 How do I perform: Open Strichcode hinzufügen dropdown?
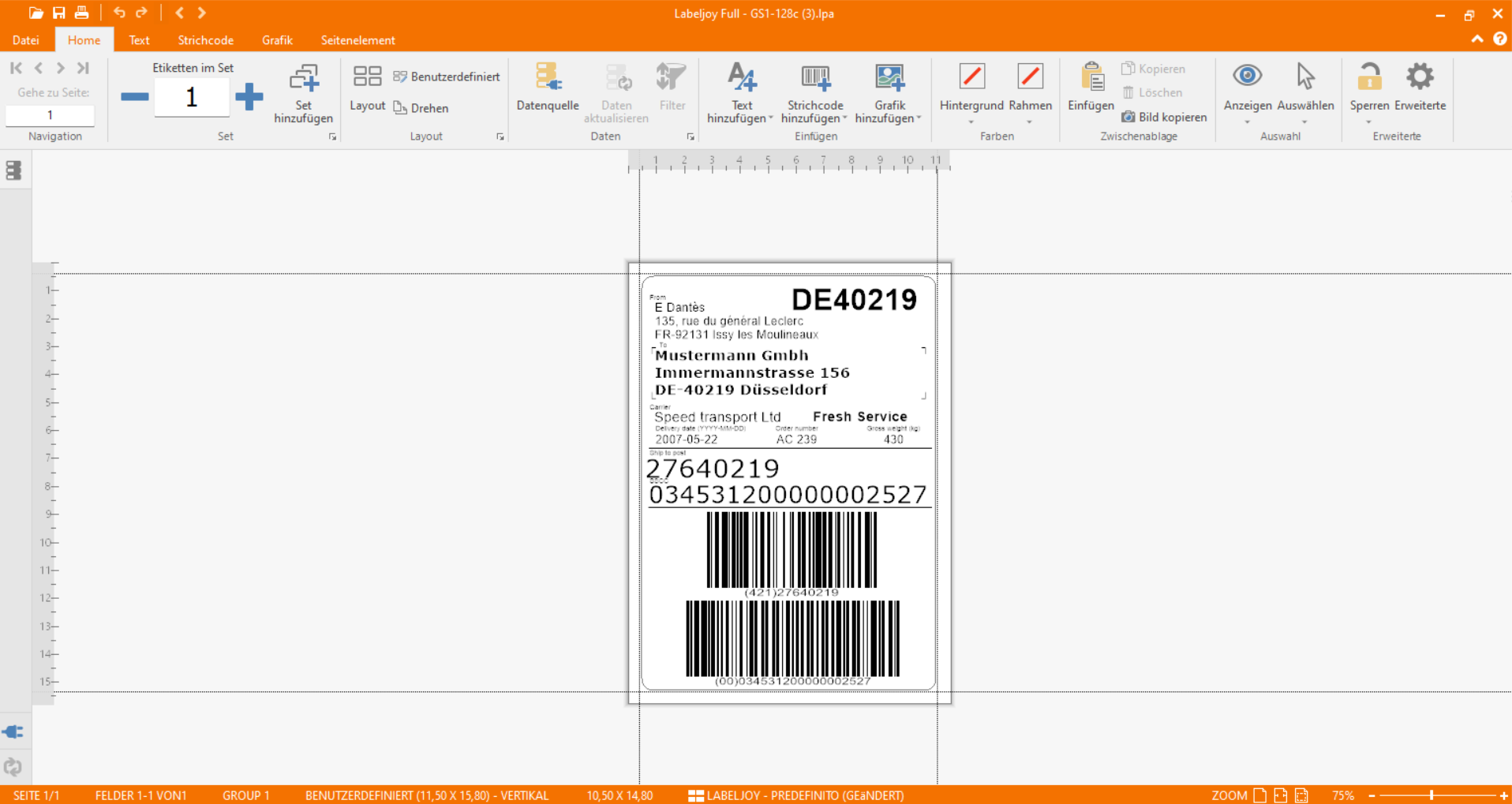point(815,93)
